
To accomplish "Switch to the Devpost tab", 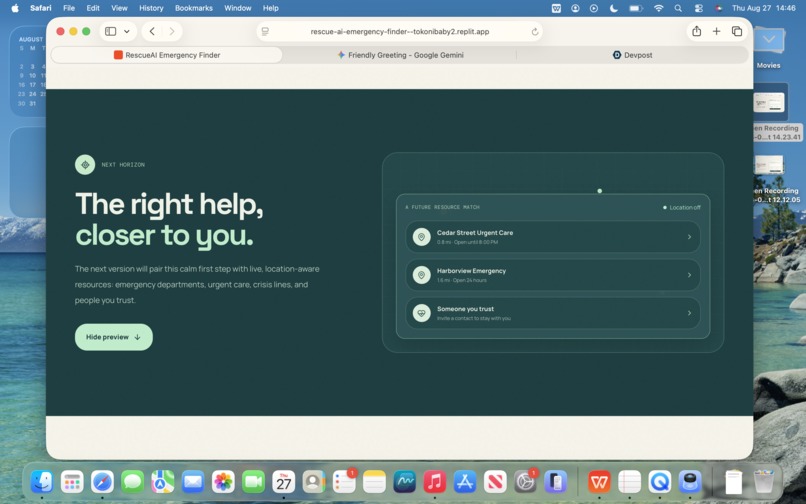I will 632,55.
